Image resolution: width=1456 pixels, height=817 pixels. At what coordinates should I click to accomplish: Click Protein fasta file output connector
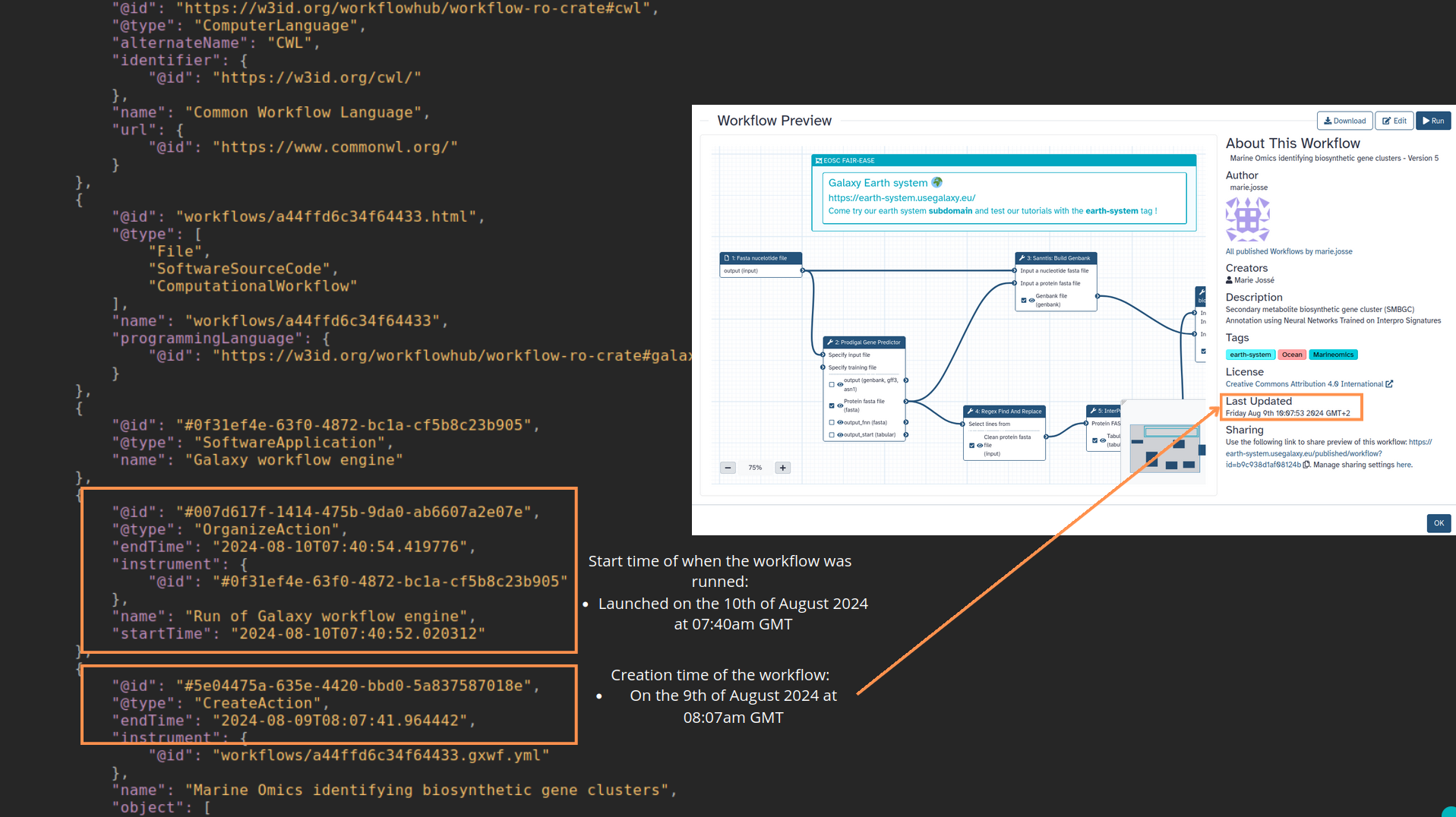(906, 401)
